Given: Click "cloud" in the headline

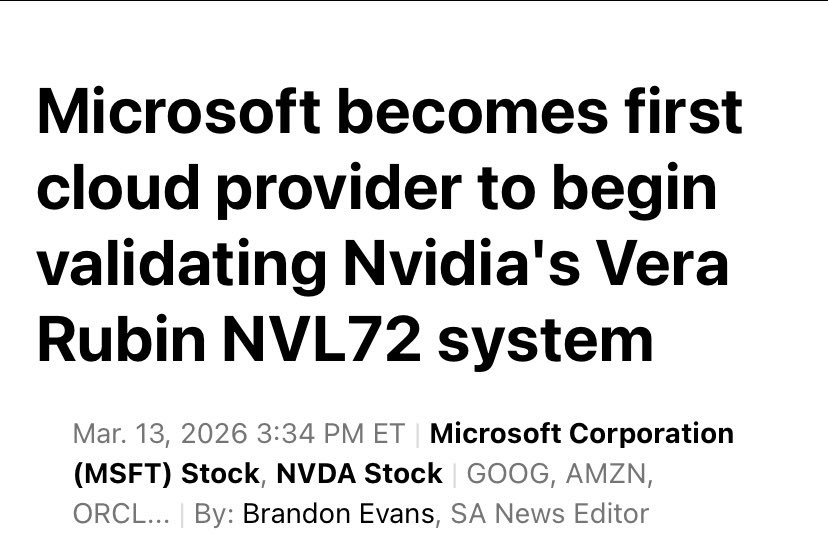Looking at the screenshot, I should point(107,187).
